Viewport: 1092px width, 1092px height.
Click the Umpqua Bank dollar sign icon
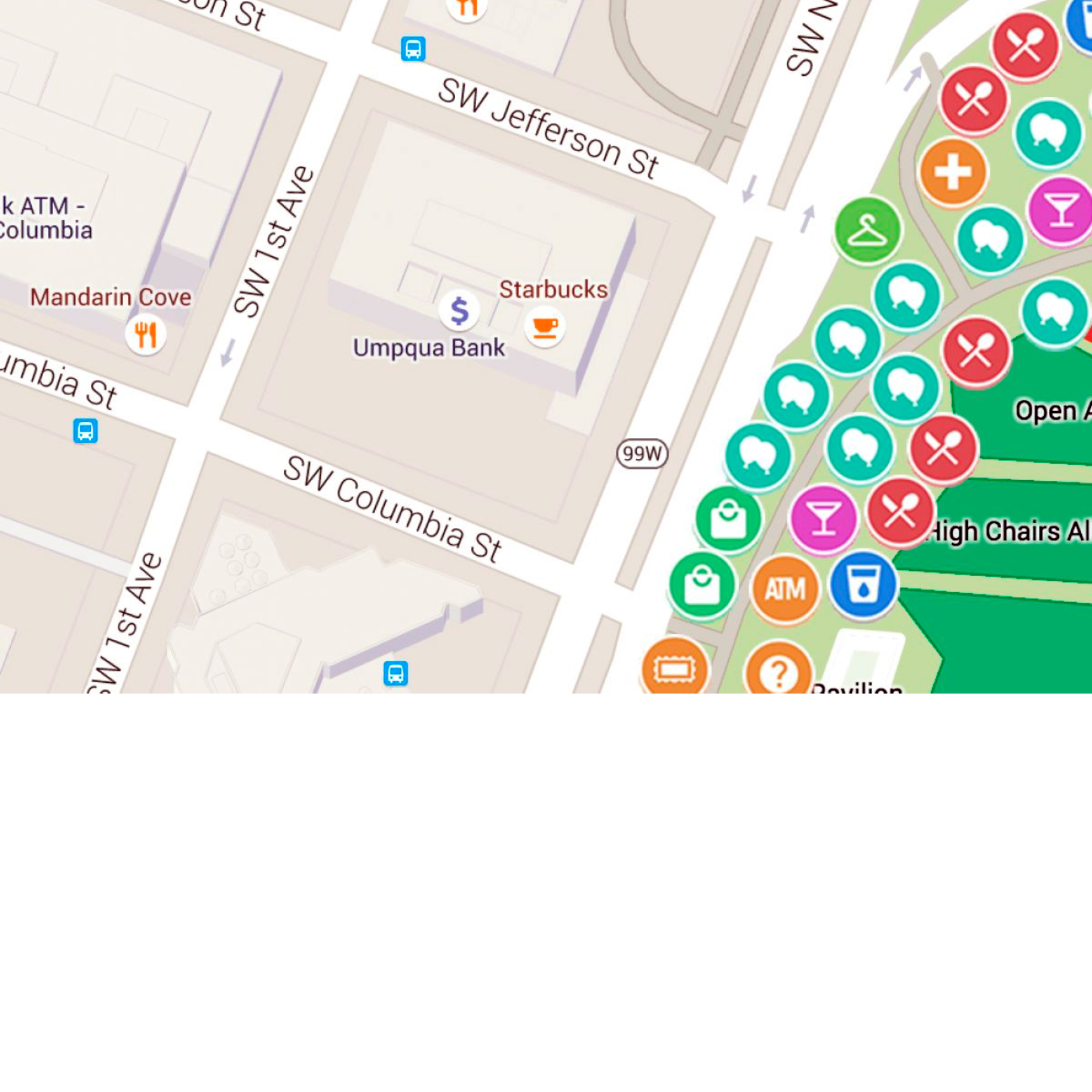(459, 311)
